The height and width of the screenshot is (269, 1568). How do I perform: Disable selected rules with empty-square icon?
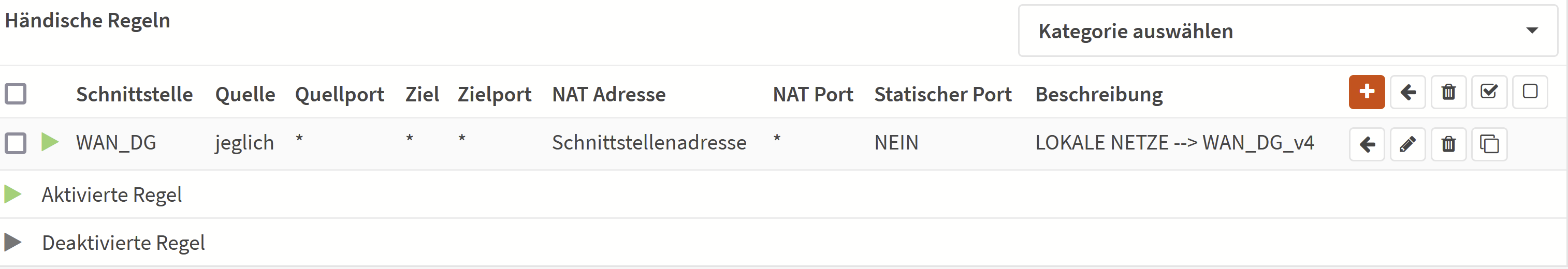click(x=1530, y=93)
